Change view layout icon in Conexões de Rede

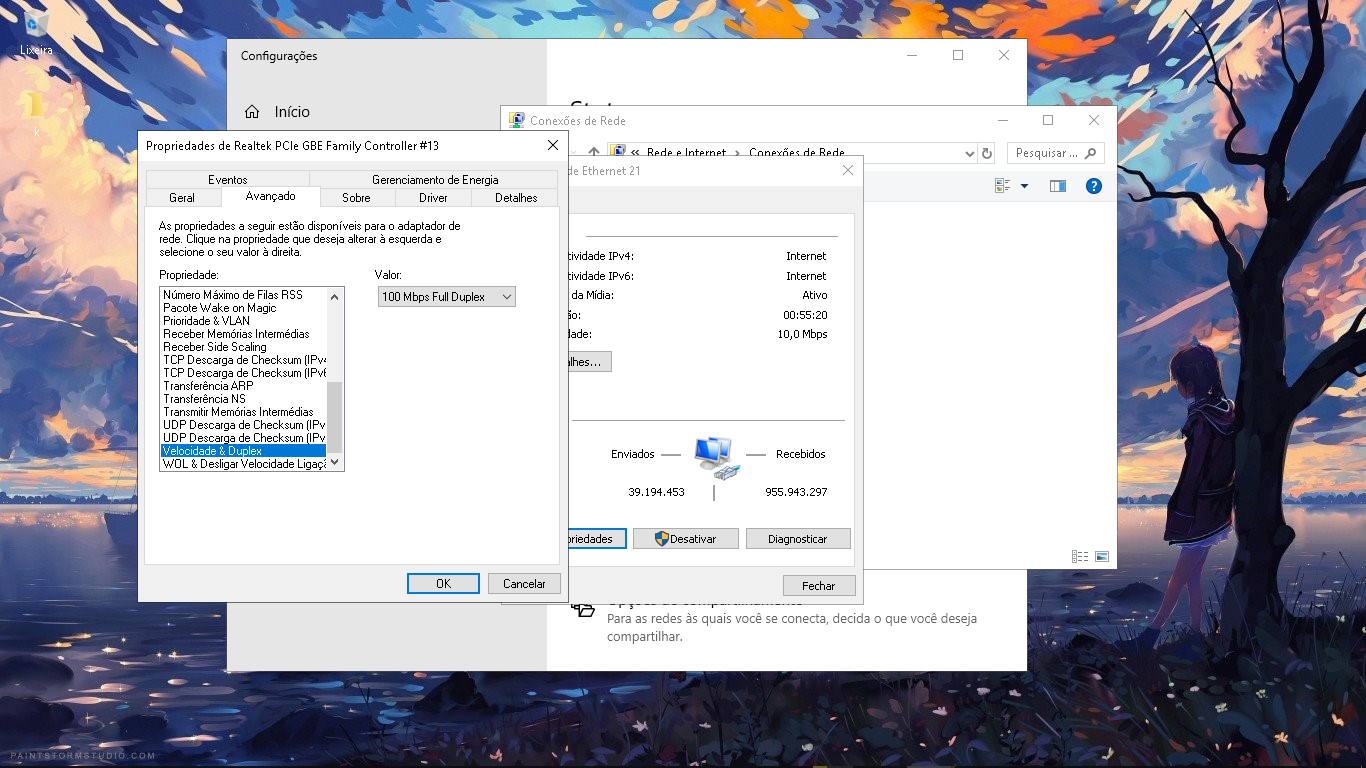(x=1003, y=186)
